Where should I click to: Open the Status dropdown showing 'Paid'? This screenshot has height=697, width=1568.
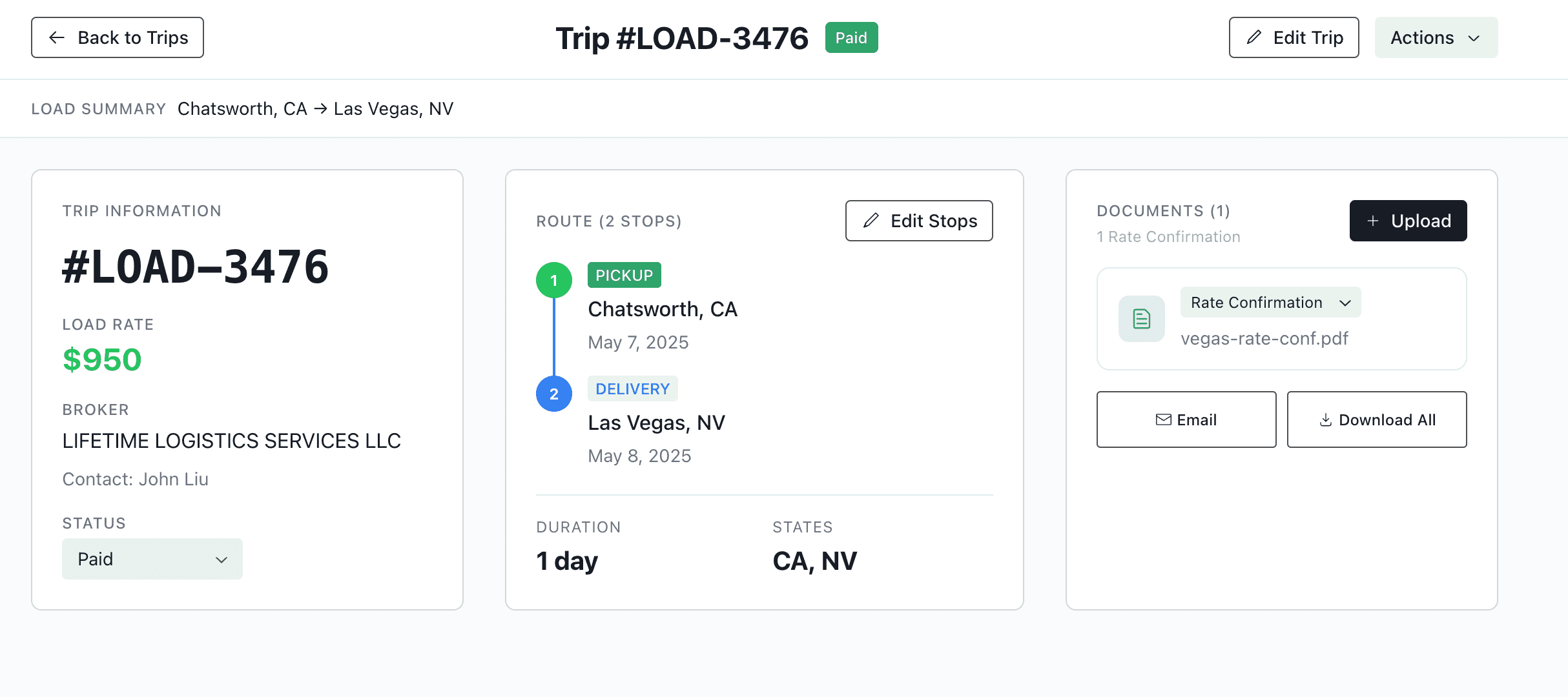coord(152,559)
